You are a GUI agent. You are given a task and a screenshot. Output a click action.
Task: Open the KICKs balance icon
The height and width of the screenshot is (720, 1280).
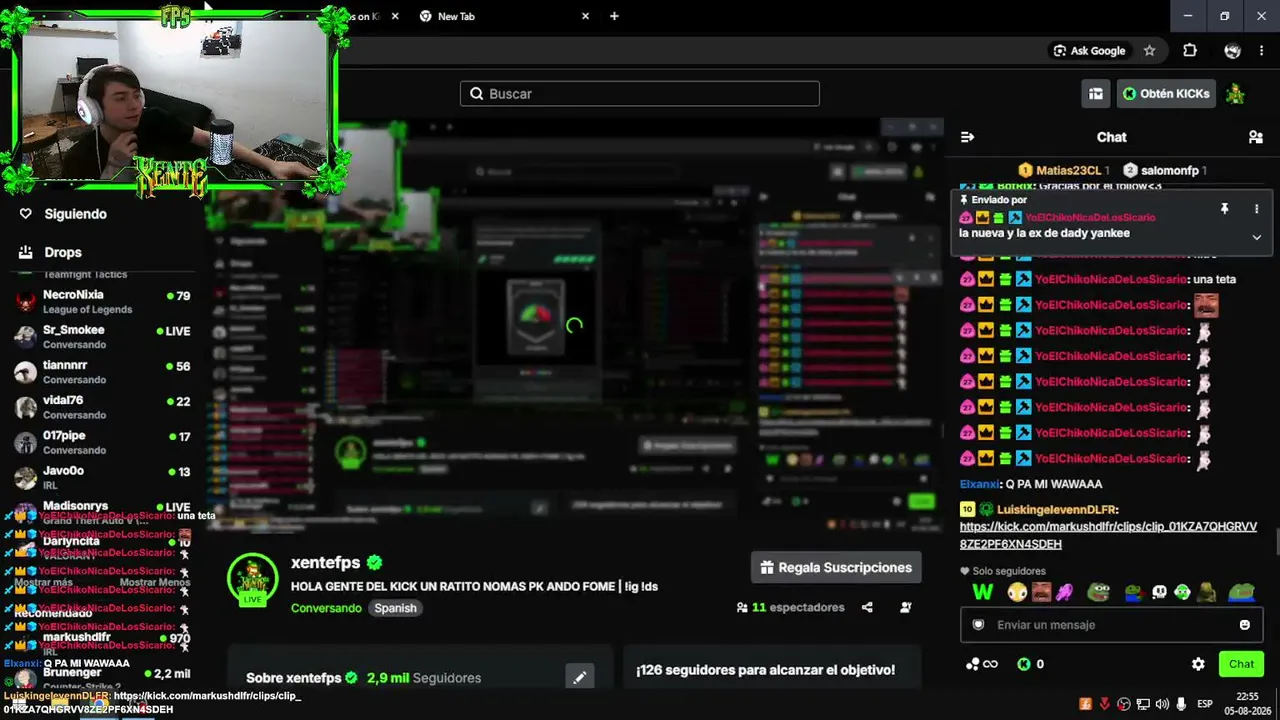coord(1024,664)
